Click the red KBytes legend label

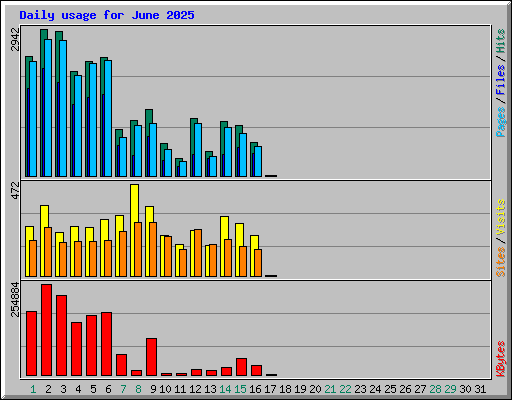point(501,359)
